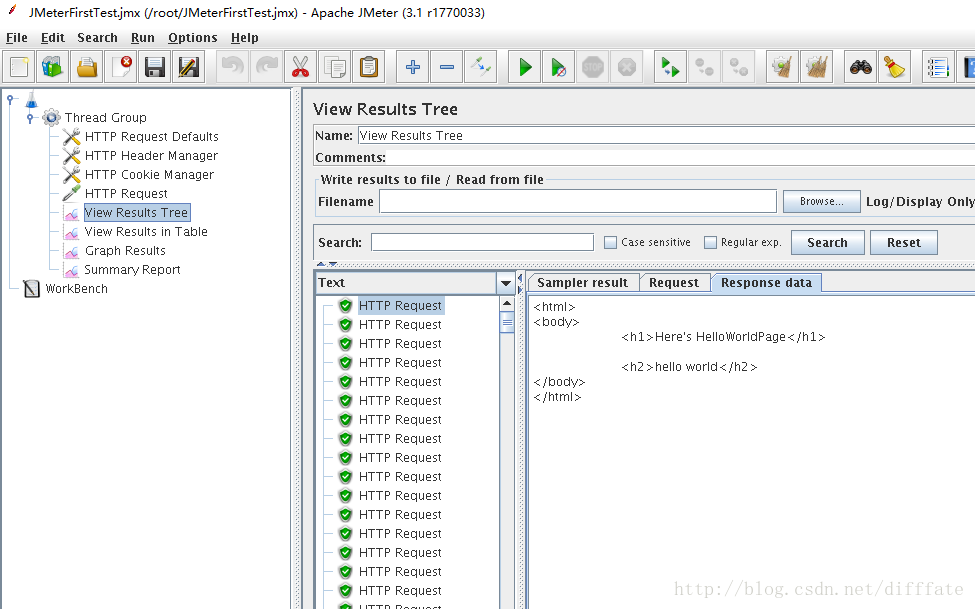Click the Save As icon

tap(188, 67)
